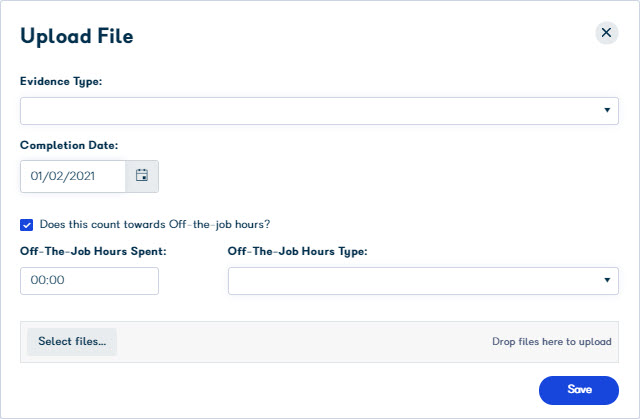Screen dimensions: 640x419
Task: Close the Upload File dialog
Action: (x=606, y=33)
